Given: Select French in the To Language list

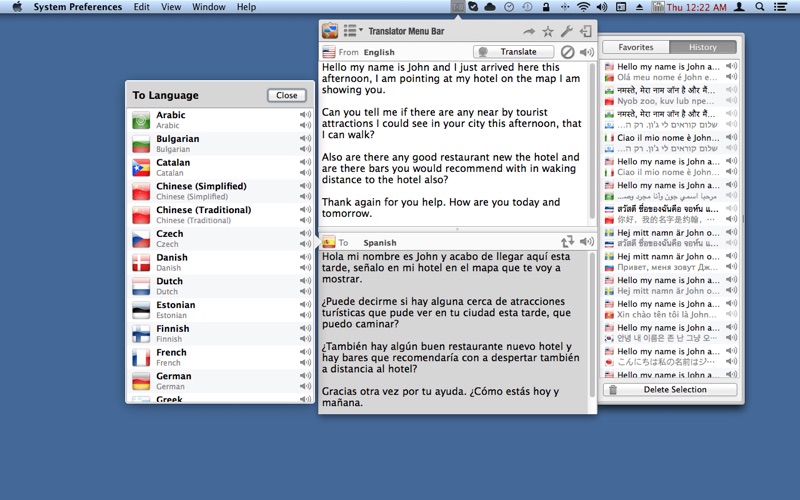Looking at the screenshot, I should [220, 357].
